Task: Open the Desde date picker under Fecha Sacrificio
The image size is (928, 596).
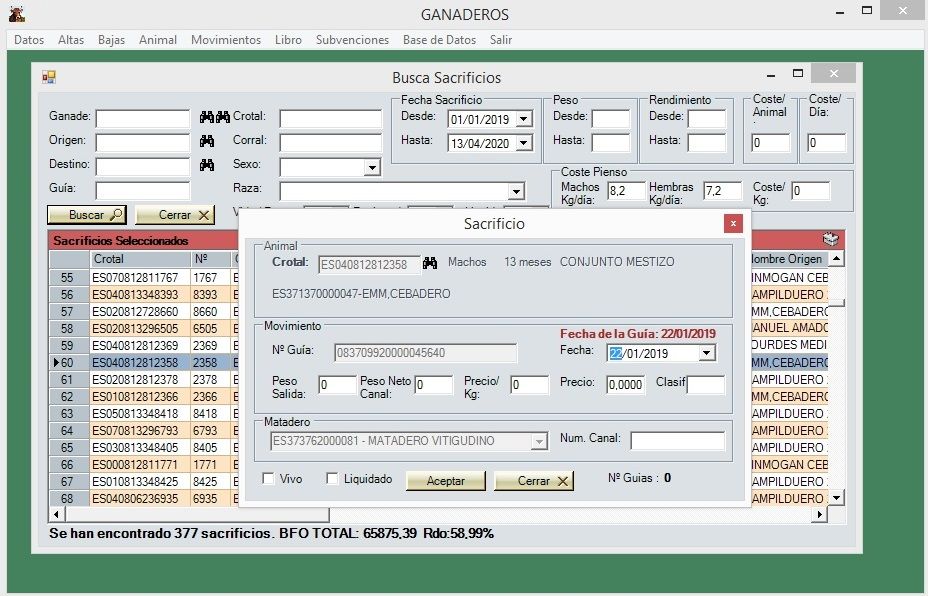Action: [524, 119]
